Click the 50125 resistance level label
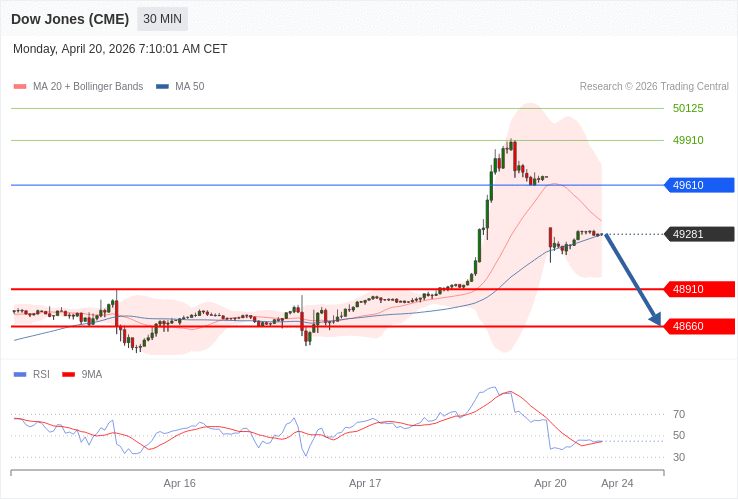This screenshot has width=738, height=500. click(x=688, y=108)
